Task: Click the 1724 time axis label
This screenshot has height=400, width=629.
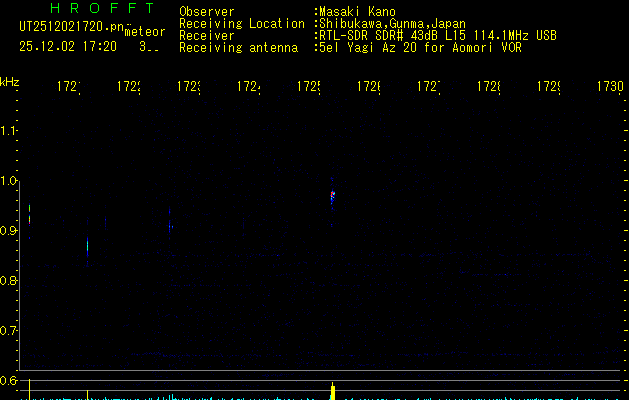Action: point(249,86)
